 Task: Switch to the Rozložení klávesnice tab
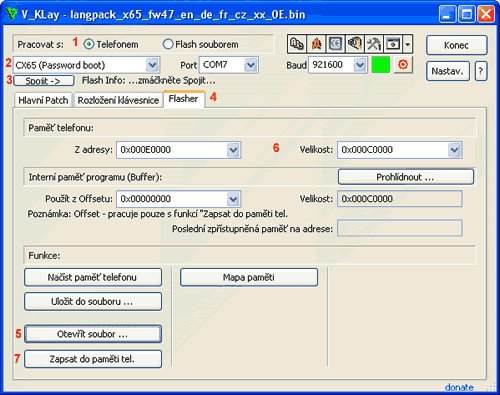click(118, 100)
